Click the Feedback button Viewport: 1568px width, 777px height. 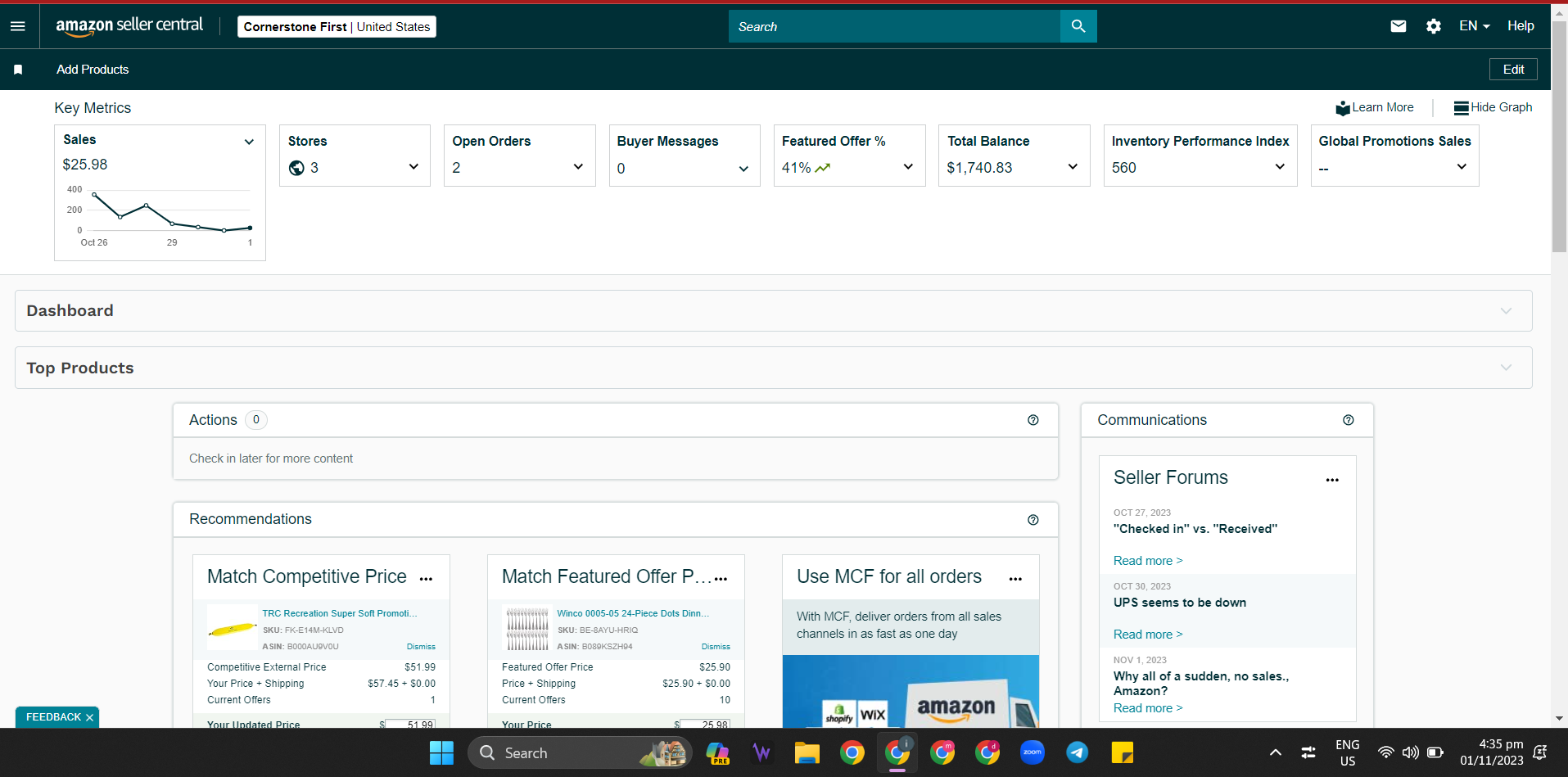click(x=53, y=717)
